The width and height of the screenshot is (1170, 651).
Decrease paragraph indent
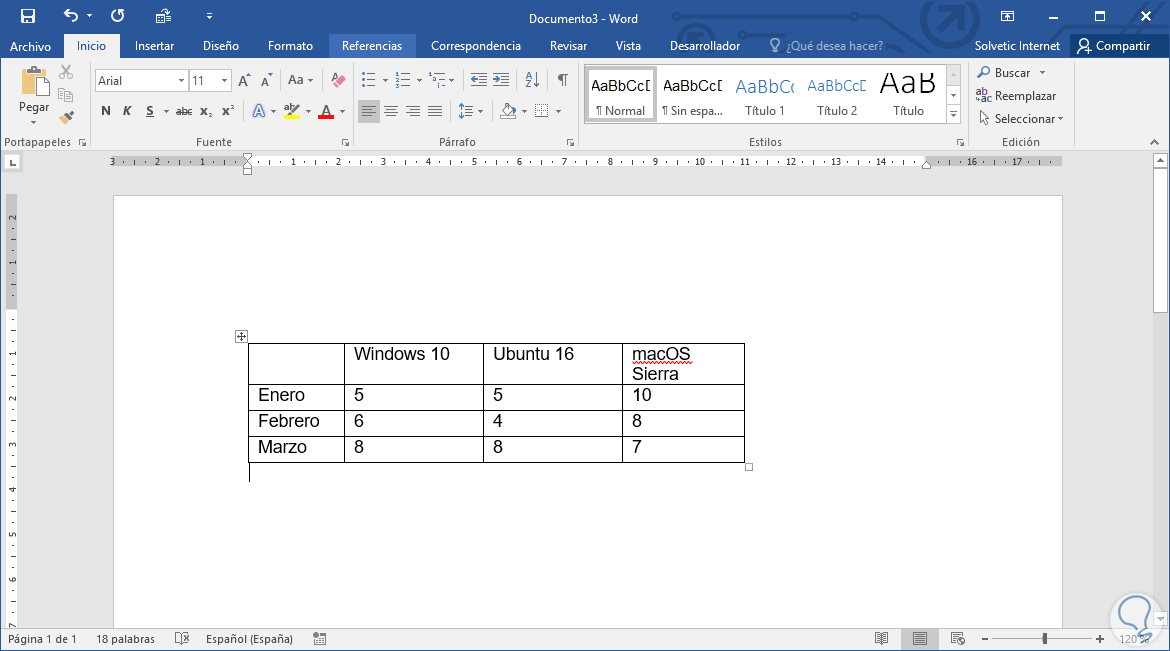click(x=478, y=80)
